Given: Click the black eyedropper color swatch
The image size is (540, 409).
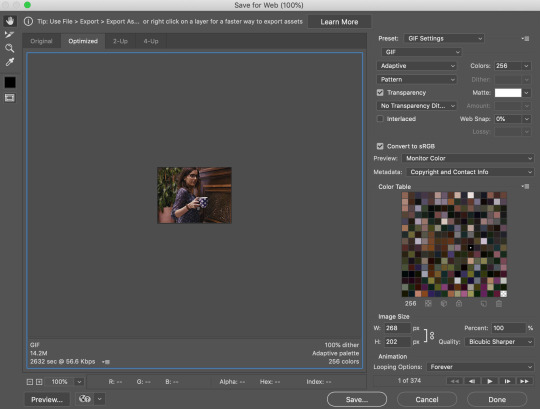Looking at the screenshot, I should (x=10, y=82).
